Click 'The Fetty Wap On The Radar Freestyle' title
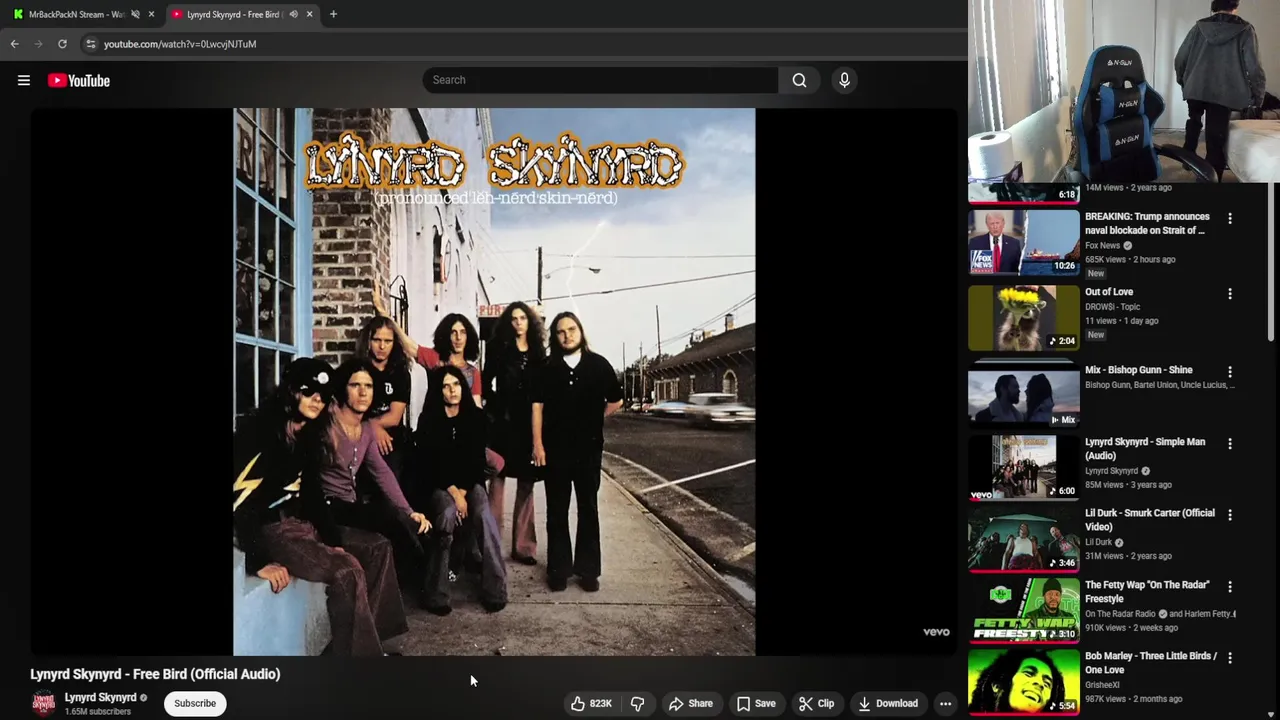 point(1147,592)
